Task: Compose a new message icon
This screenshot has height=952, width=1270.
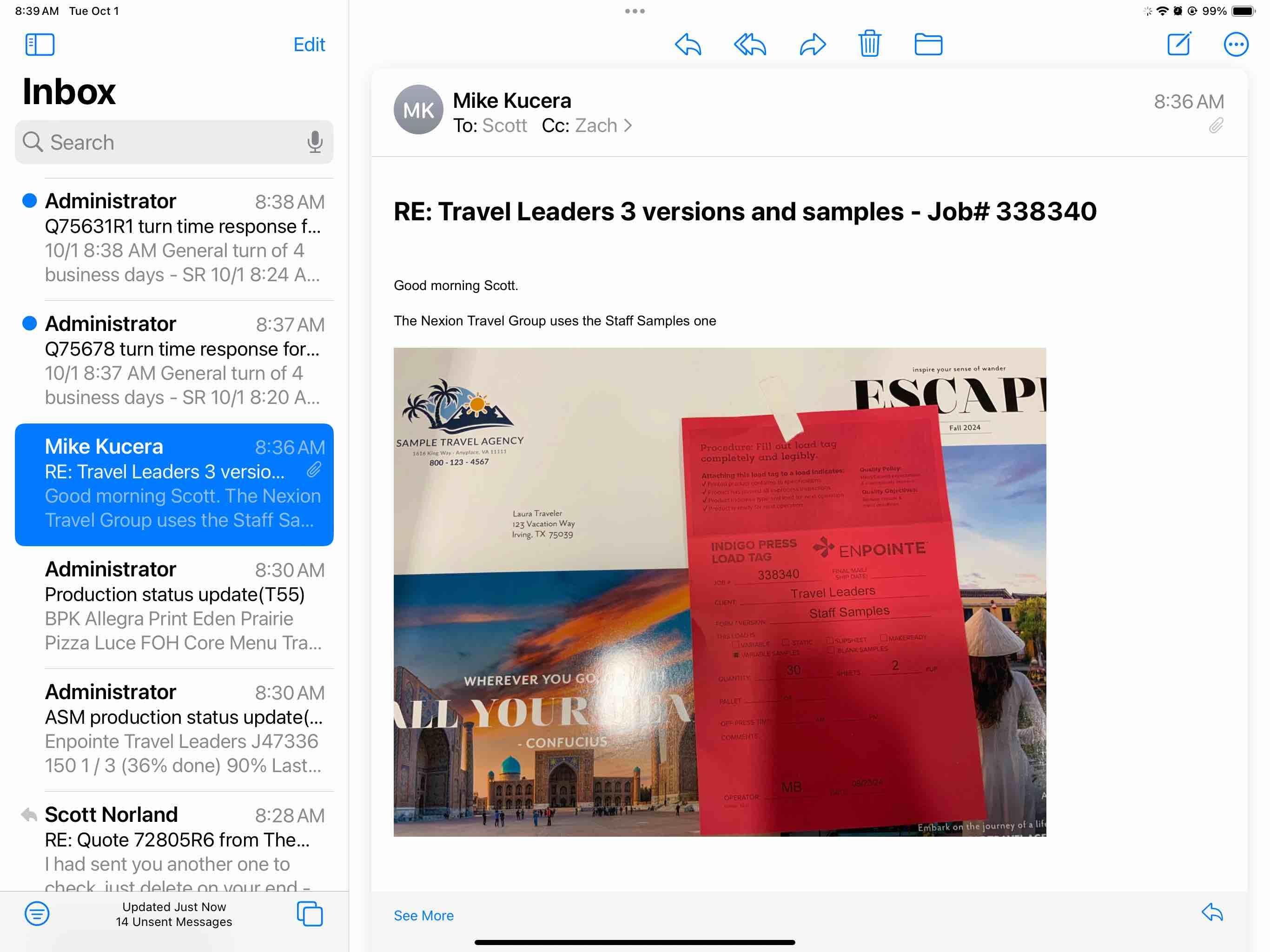Action: (x=1179, y=44)
